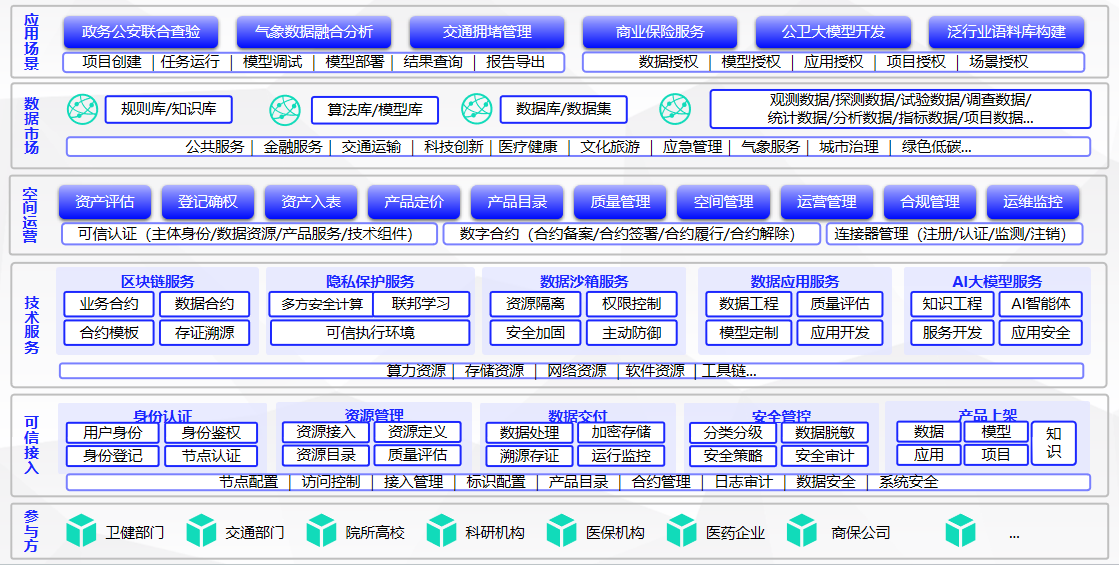The image size is (1119, 565).
Task: Click the 算法库/模型库 box
Action: point(375,110)
